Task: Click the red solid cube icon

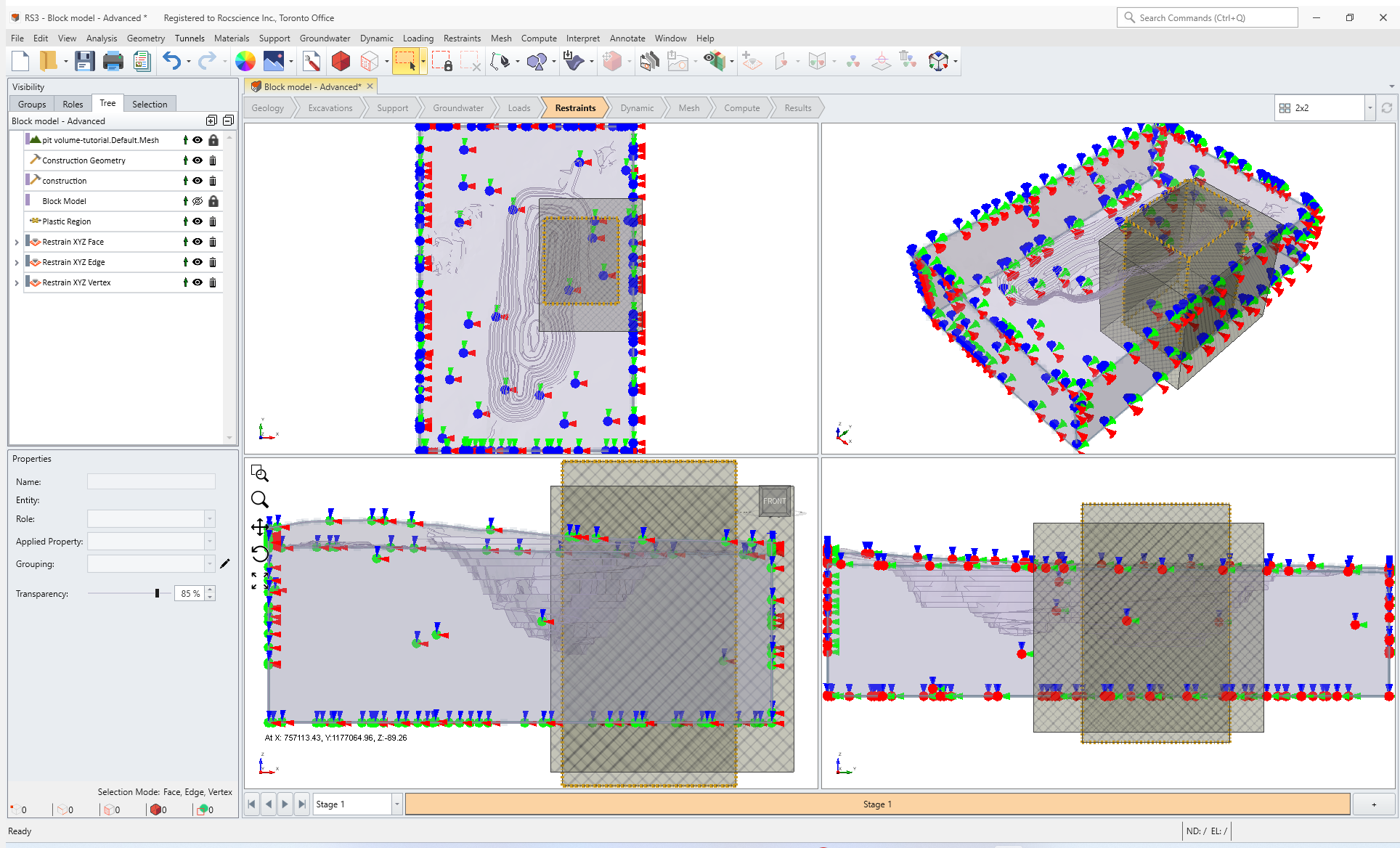Action: [x=341, y=62]
